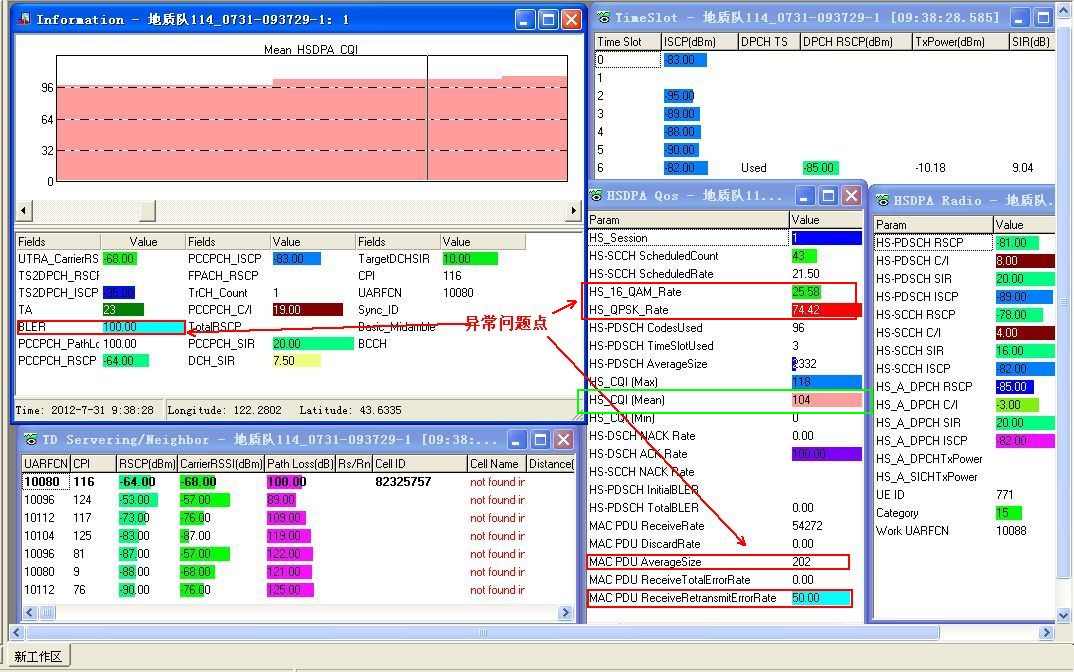Click left arrow of CQI chart scrollbar

pos(24,211)
